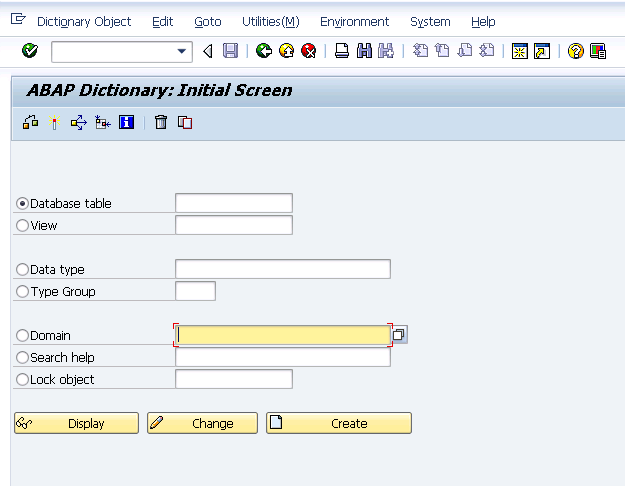
Task: Click the View name input field
Action: coord(234,225)
